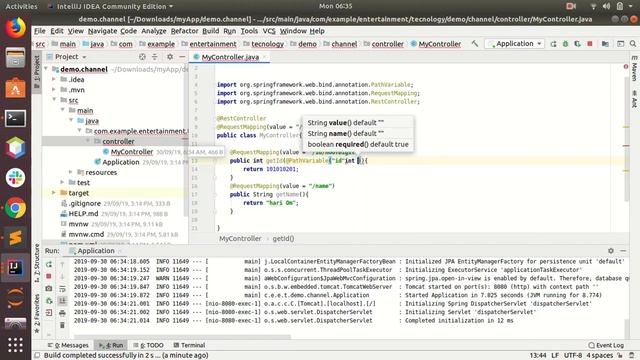Click the Exit icon in Run panel
Image resolution: width=640 pixels, height=360 pixels.
tap(49, 313)
